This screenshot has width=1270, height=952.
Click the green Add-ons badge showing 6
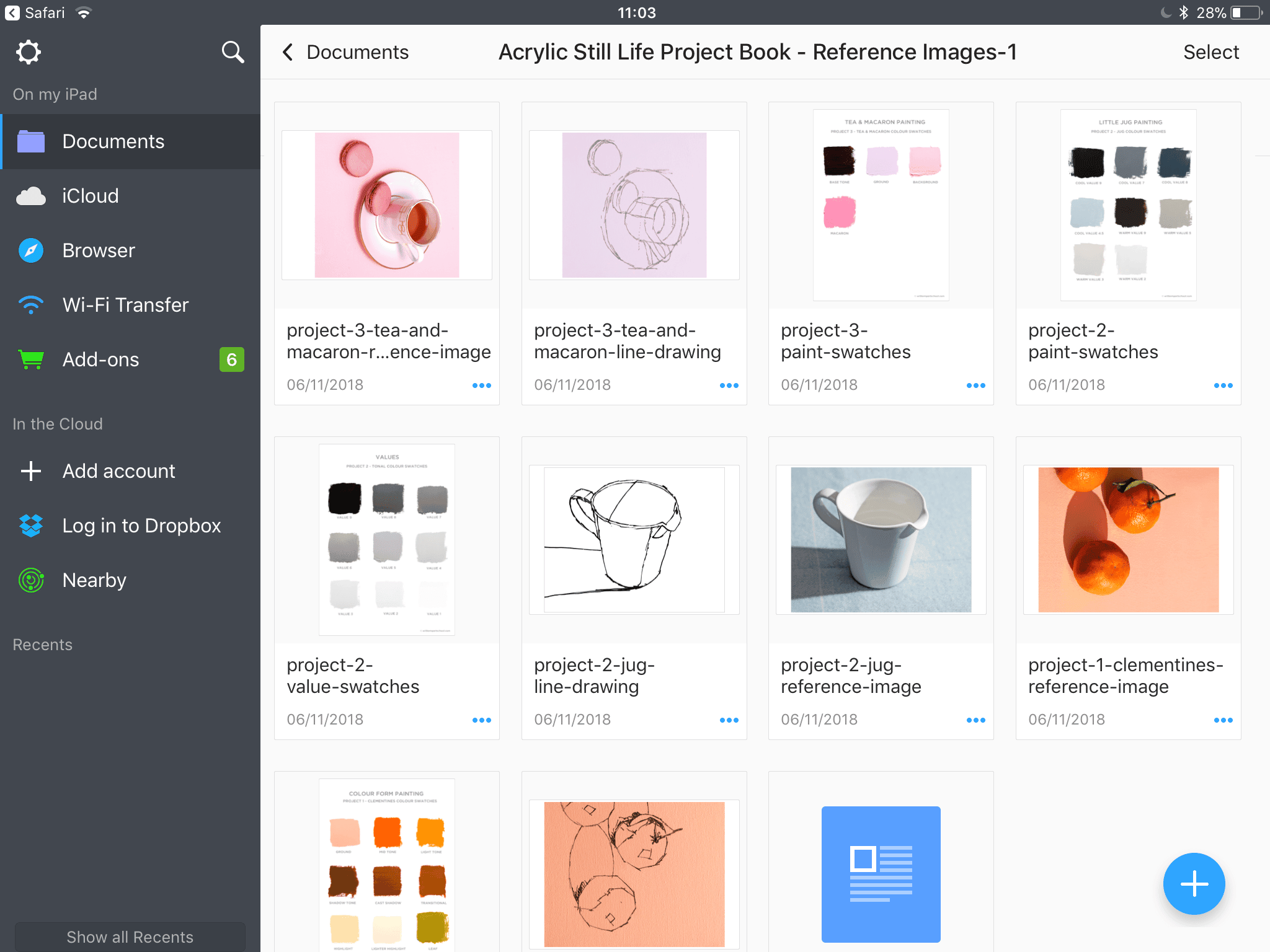[232, 359]
